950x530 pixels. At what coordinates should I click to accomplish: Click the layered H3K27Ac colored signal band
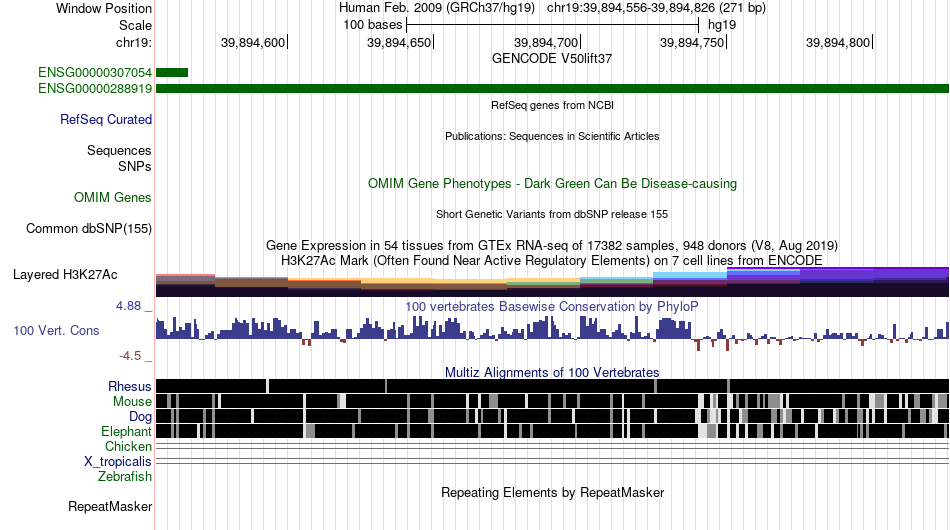pyautogui.click(x=553, y=282)
